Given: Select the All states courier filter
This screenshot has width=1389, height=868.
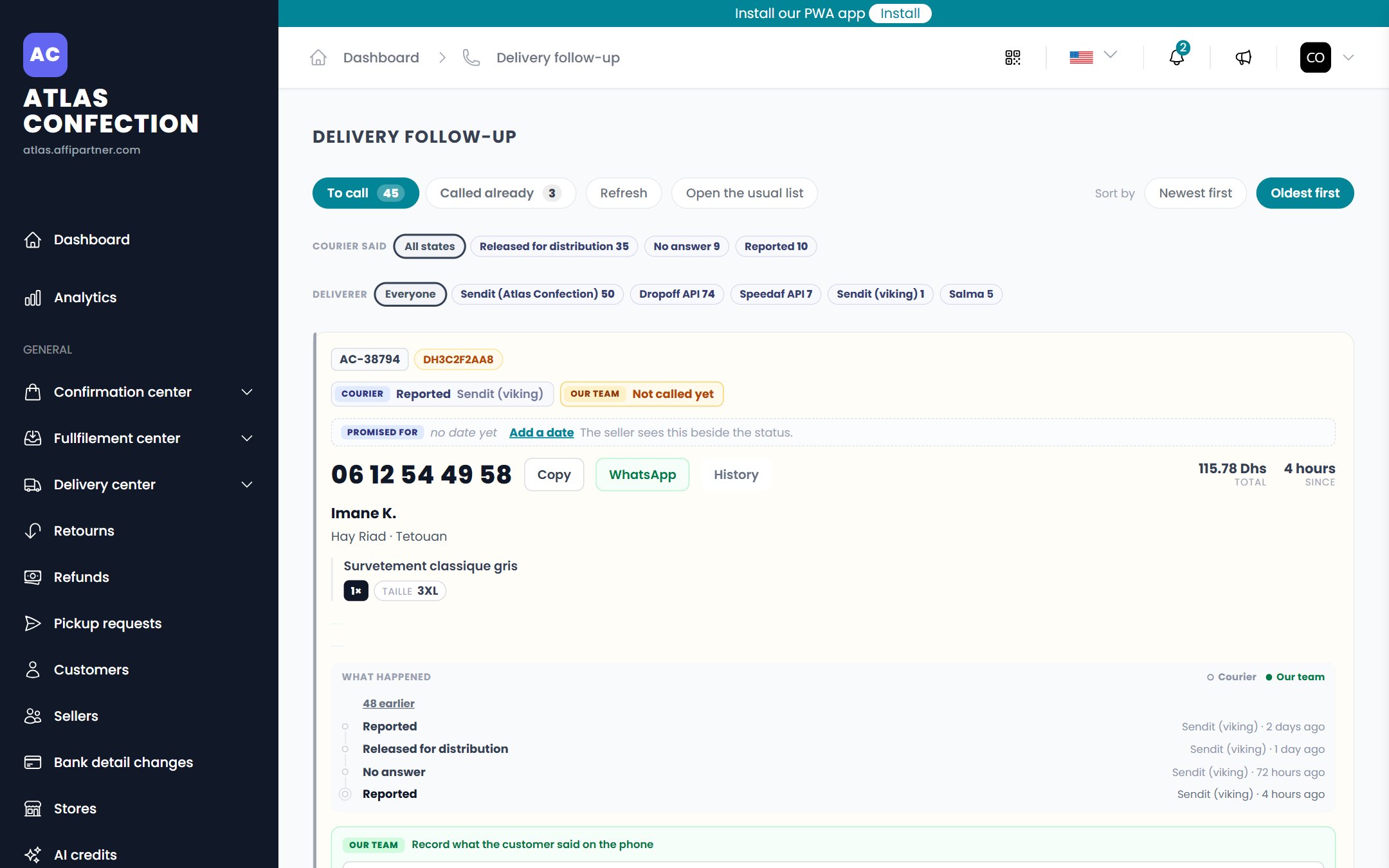Looking at the screenshot, I should (x=430, y=246).
